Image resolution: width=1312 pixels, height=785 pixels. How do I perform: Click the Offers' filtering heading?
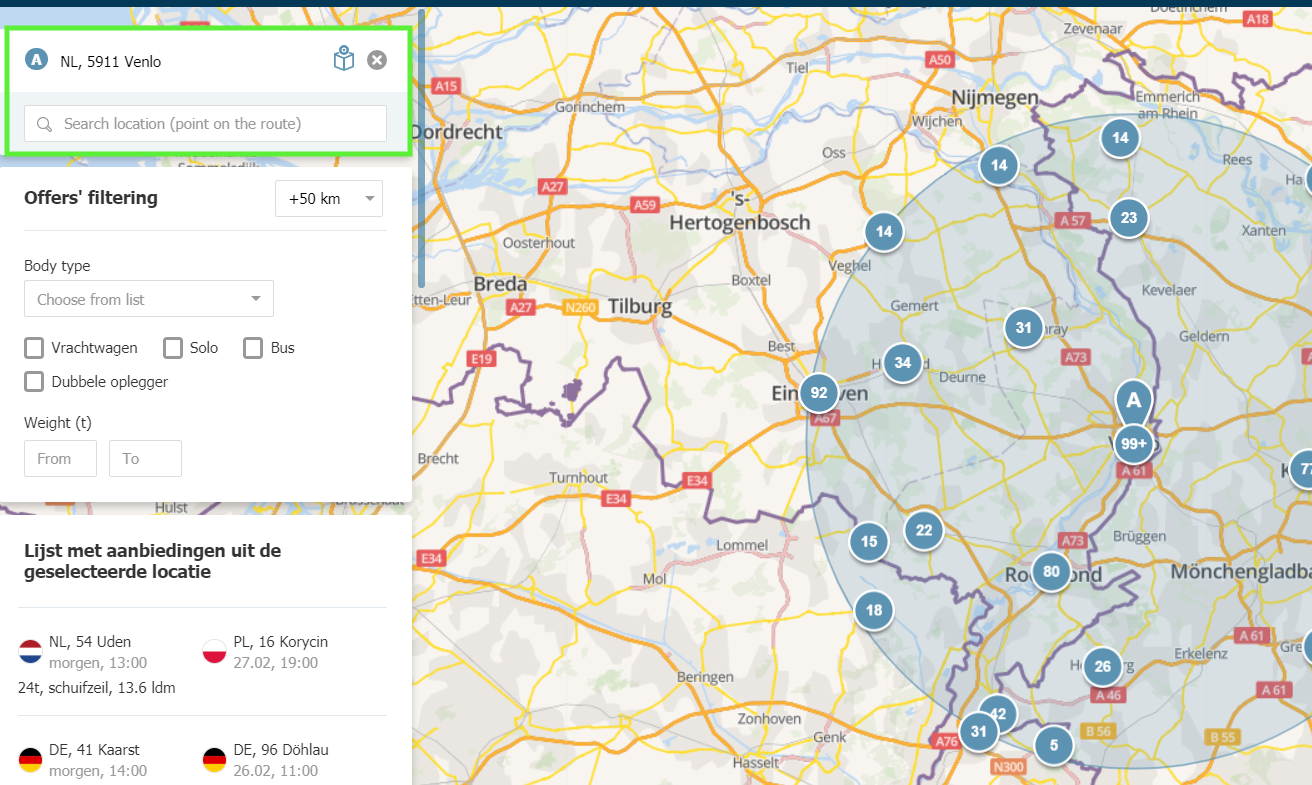click(91, 198)
